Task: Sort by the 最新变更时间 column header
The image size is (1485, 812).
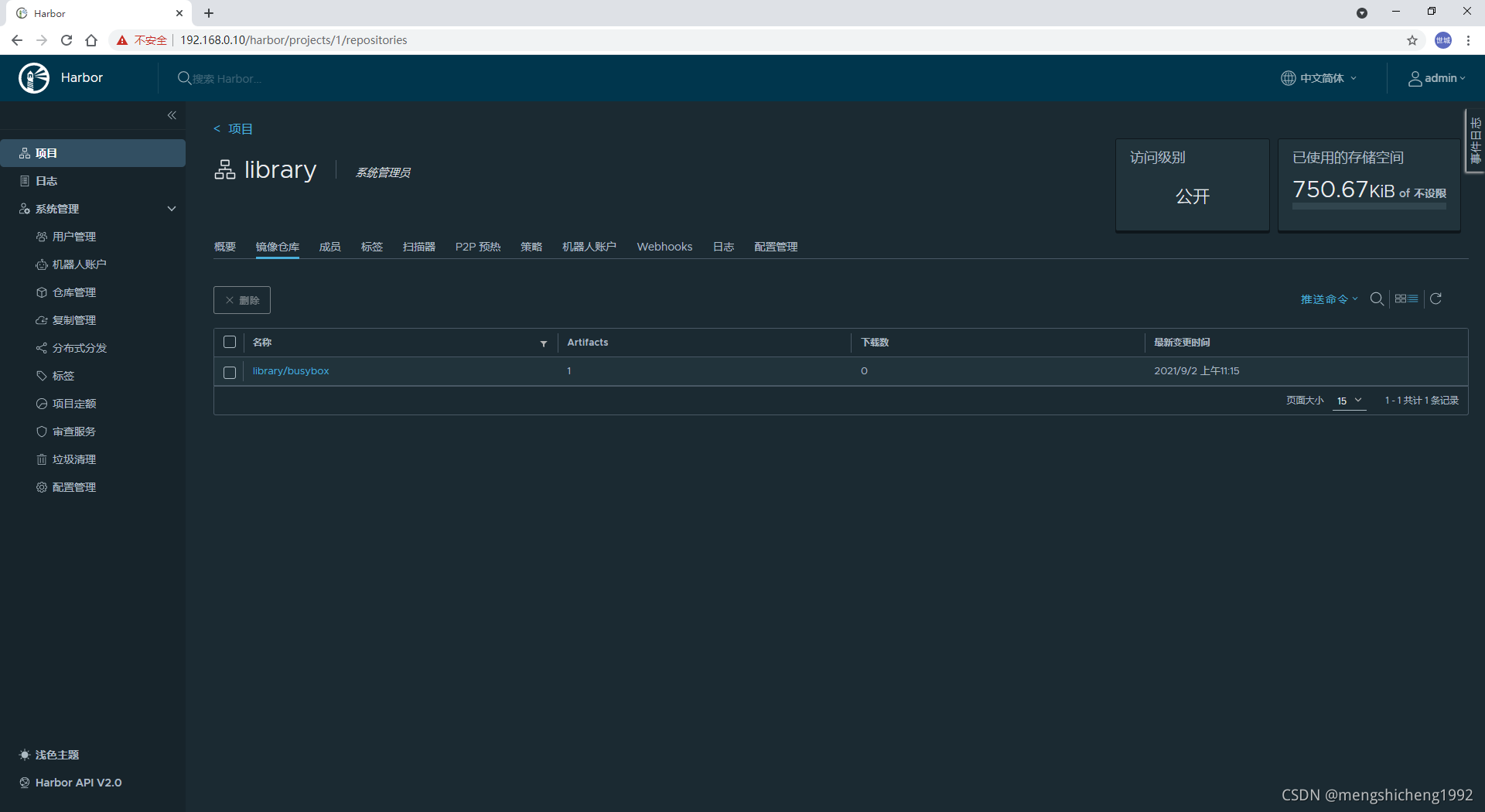Action: (x=1183, y=343)
